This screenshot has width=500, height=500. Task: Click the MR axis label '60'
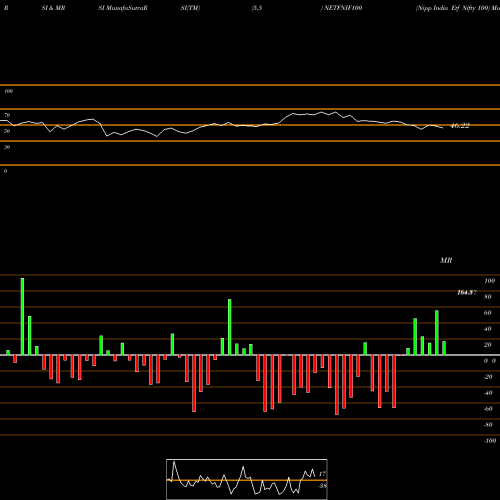(x=488, y=313)
